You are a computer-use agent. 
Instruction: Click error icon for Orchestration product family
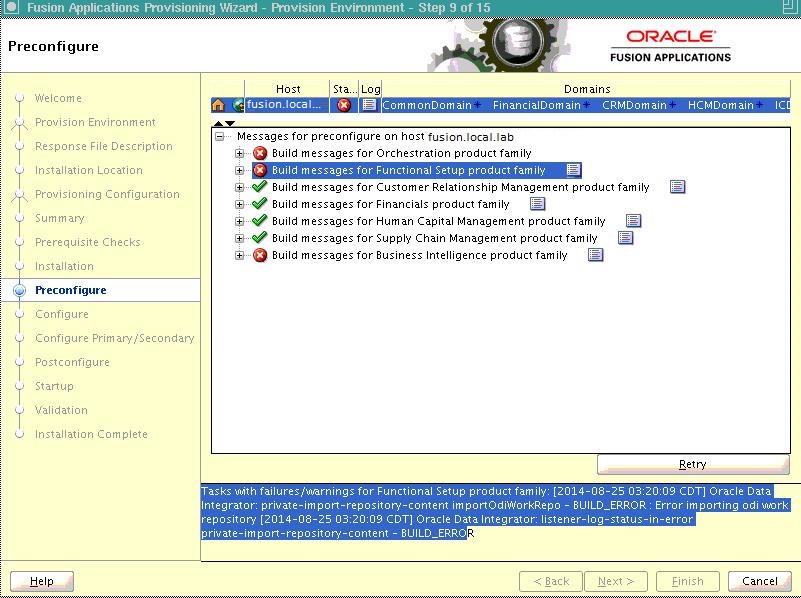260,153
